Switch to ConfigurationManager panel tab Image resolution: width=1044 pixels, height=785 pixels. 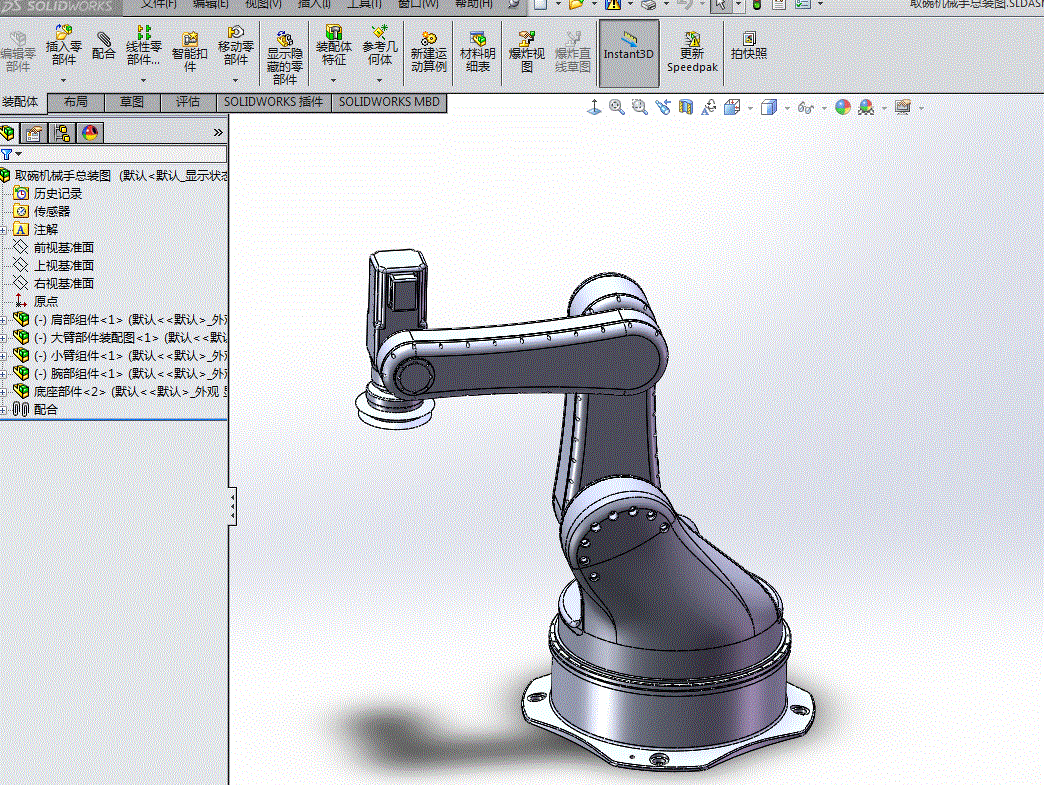point(62,133)
